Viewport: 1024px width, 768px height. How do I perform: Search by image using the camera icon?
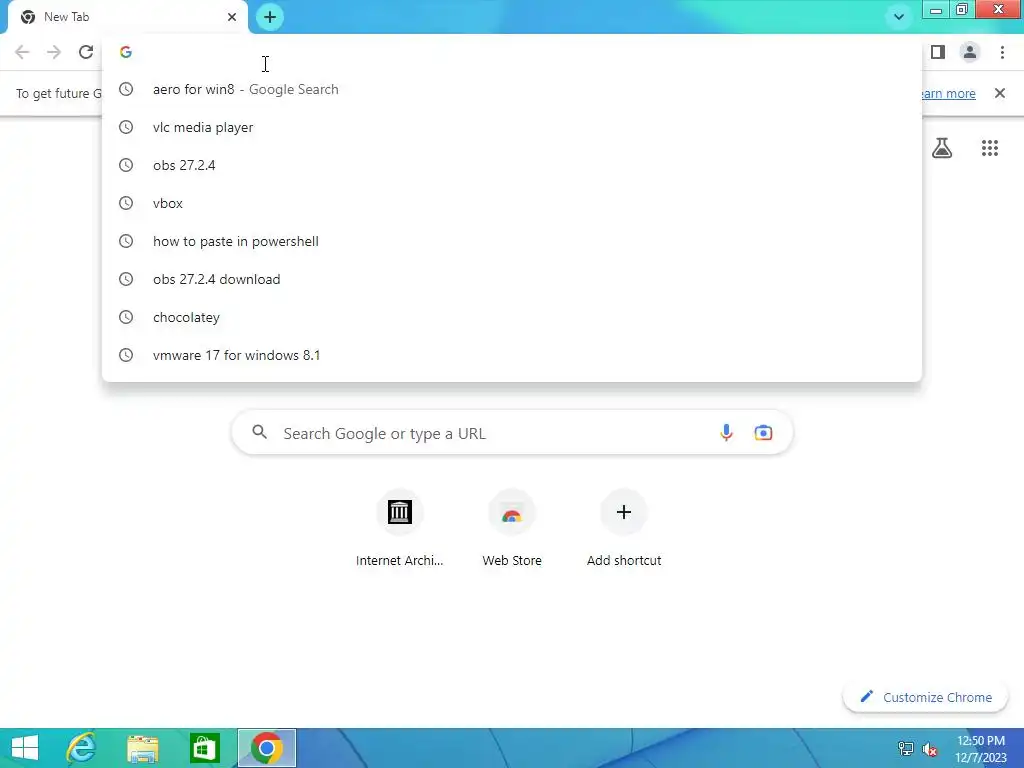[763, 432]
